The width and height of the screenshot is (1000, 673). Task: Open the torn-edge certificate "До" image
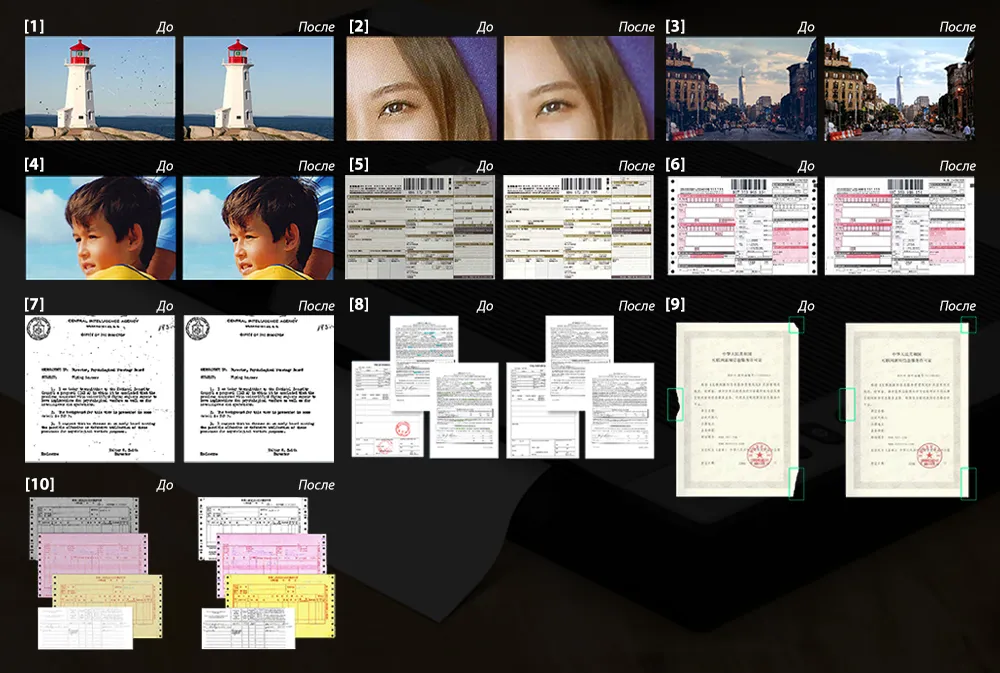[x=737, y=409]
